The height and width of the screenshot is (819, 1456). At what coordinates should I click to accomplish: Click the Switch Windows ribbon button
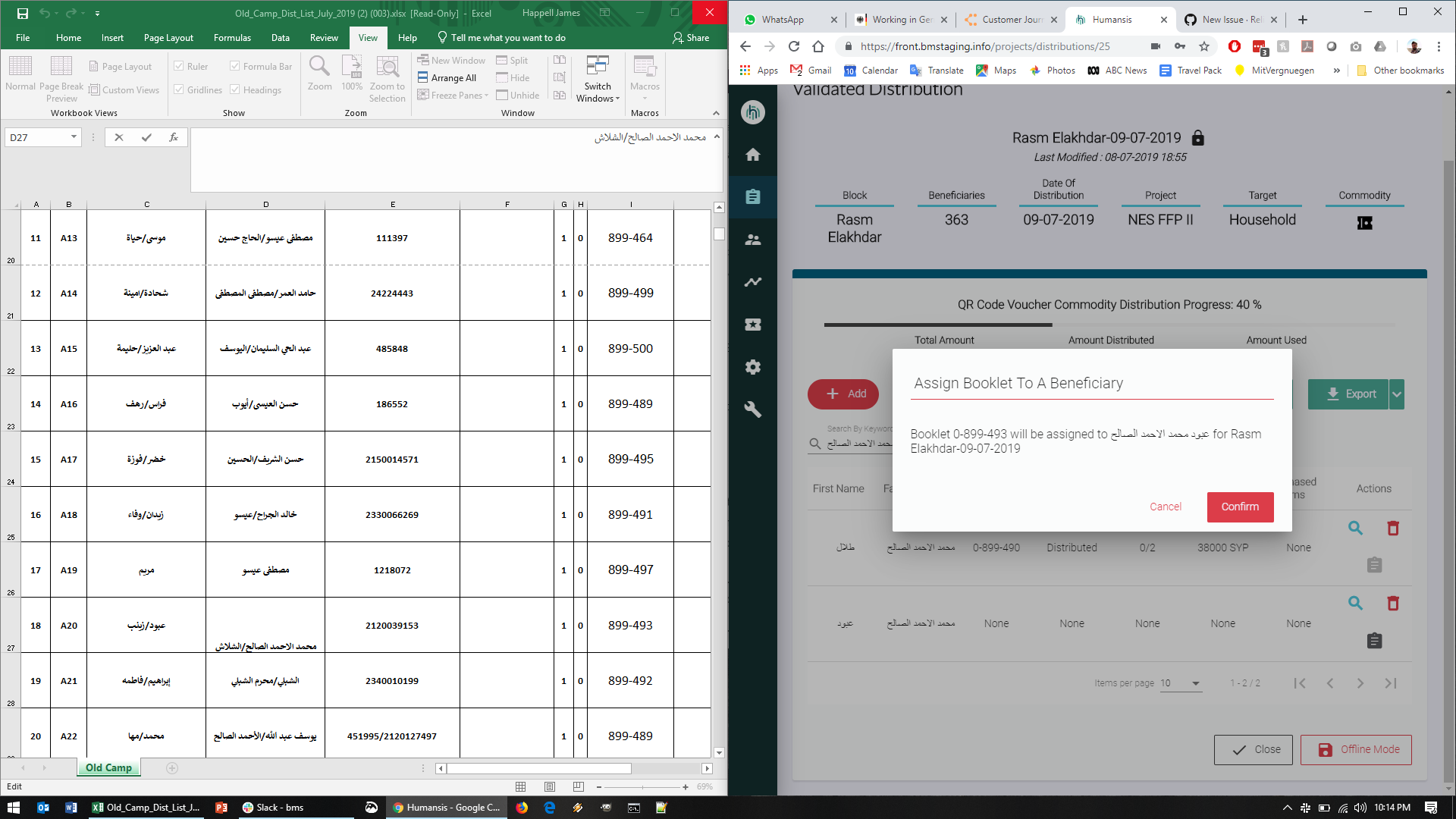click(x=598, y=79)
